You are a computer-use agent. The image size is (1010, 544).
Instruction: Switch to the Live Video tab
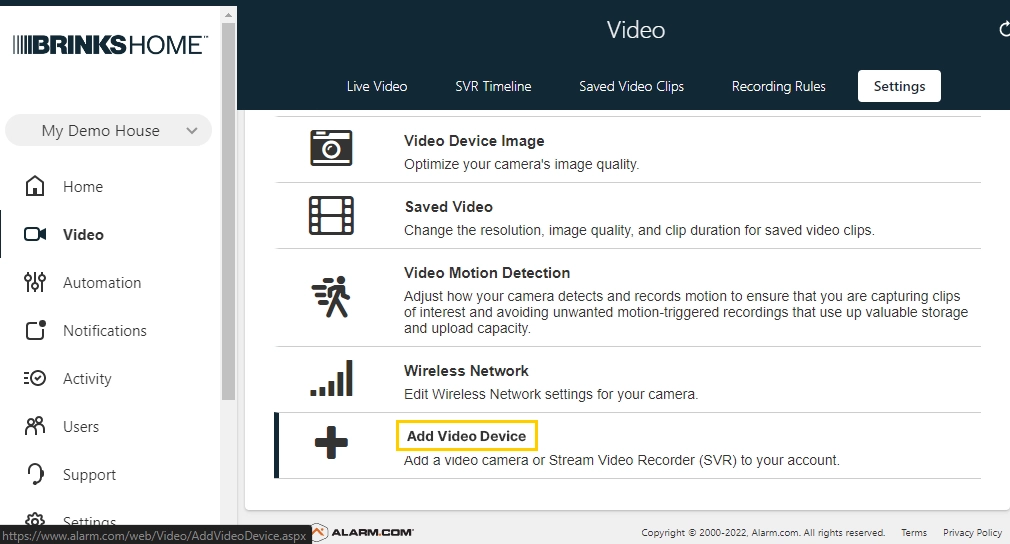[377, 86]
